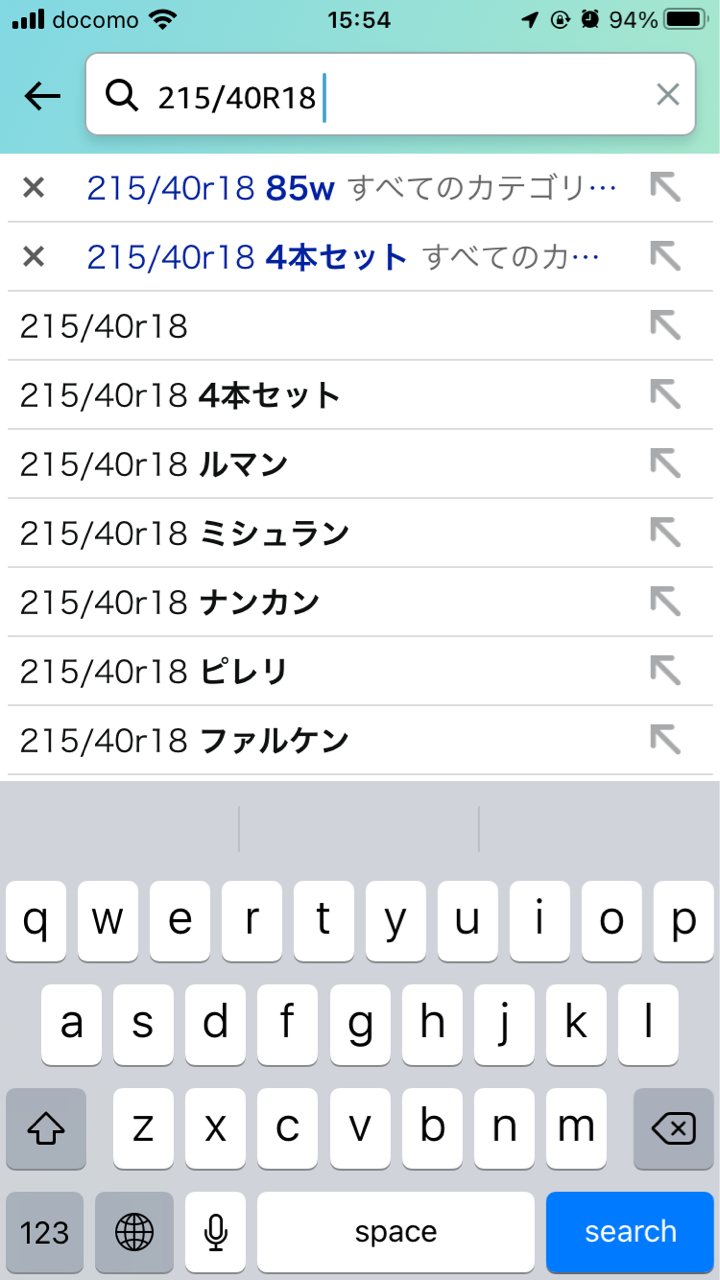
Task: Tap the fill arrow next to ナンカン
Action: pyautogui.click(x=665, y=601)
